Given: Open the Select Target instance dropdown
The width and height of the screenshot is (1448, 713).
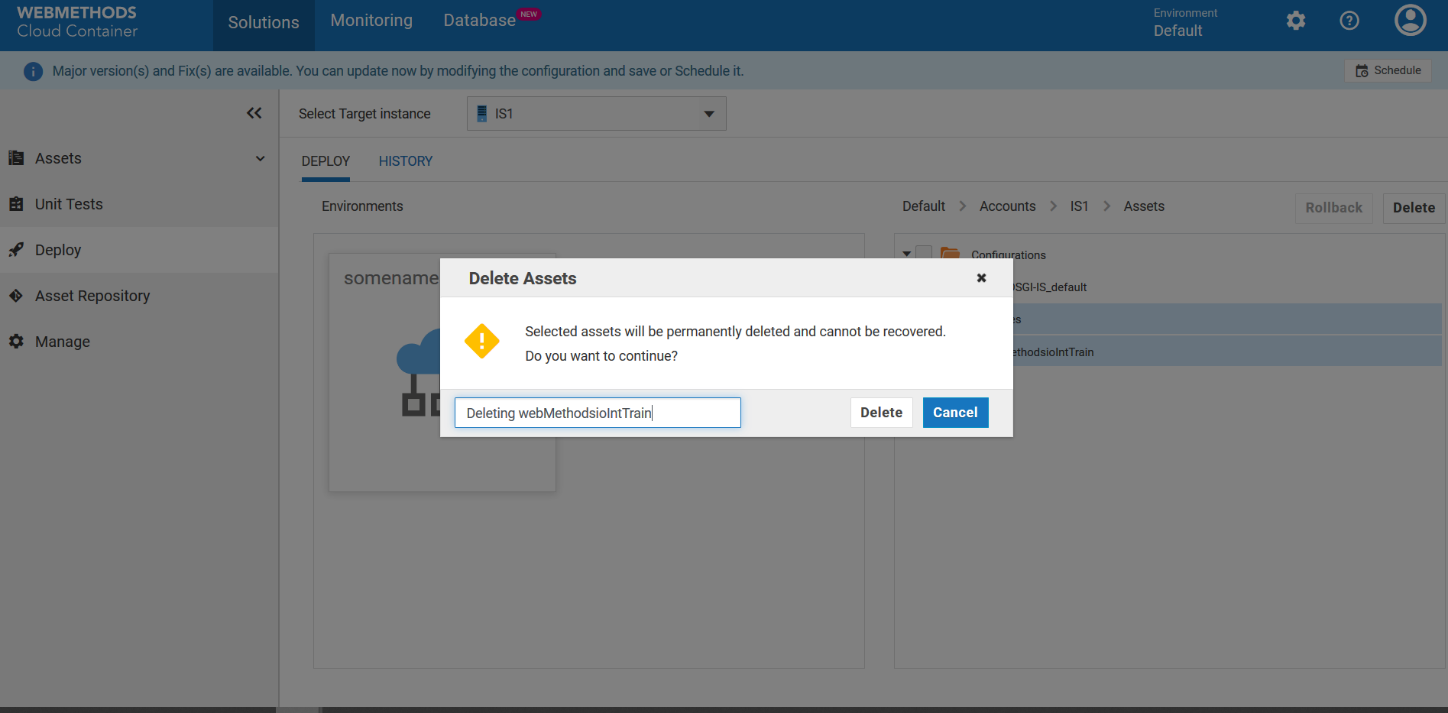Looking at the screenshot, I should point(597,114).
